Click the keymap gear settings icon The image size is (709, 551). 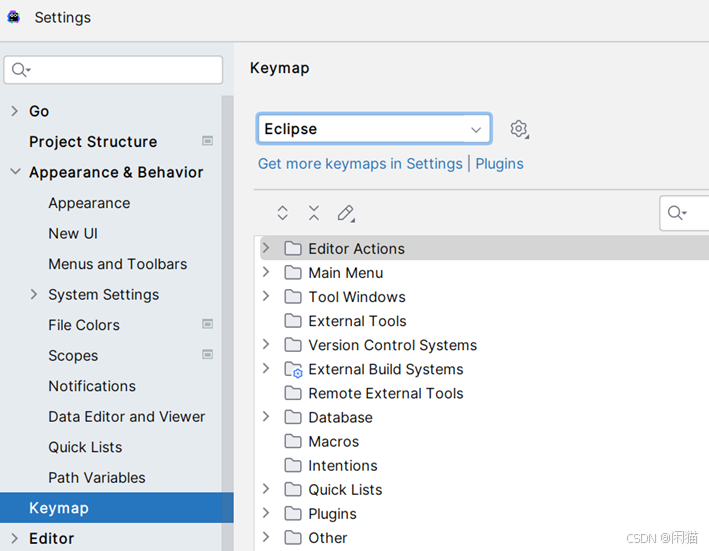(x=518, y=129)
